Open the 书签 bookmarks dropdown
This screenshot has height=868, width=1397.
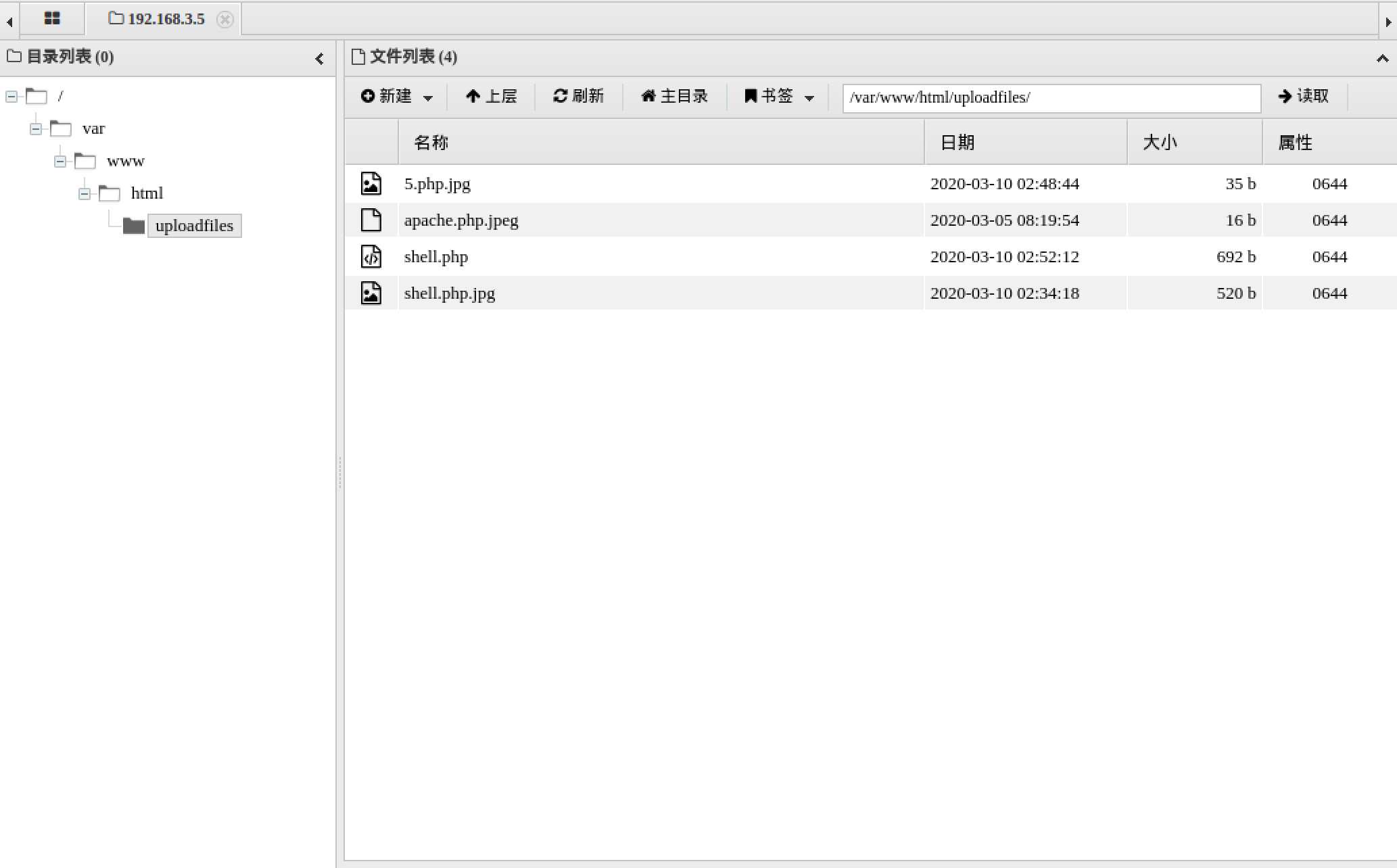point(779,97)
